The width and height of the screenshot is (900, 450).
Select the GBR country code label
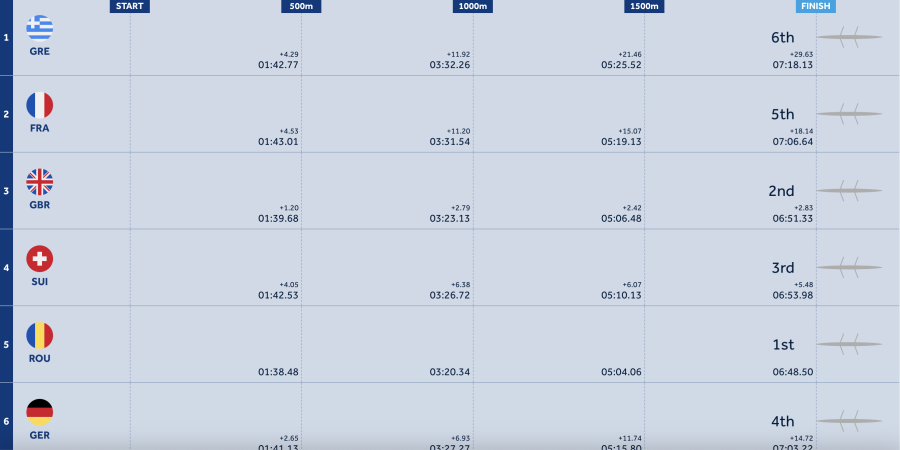coord(40,205)
